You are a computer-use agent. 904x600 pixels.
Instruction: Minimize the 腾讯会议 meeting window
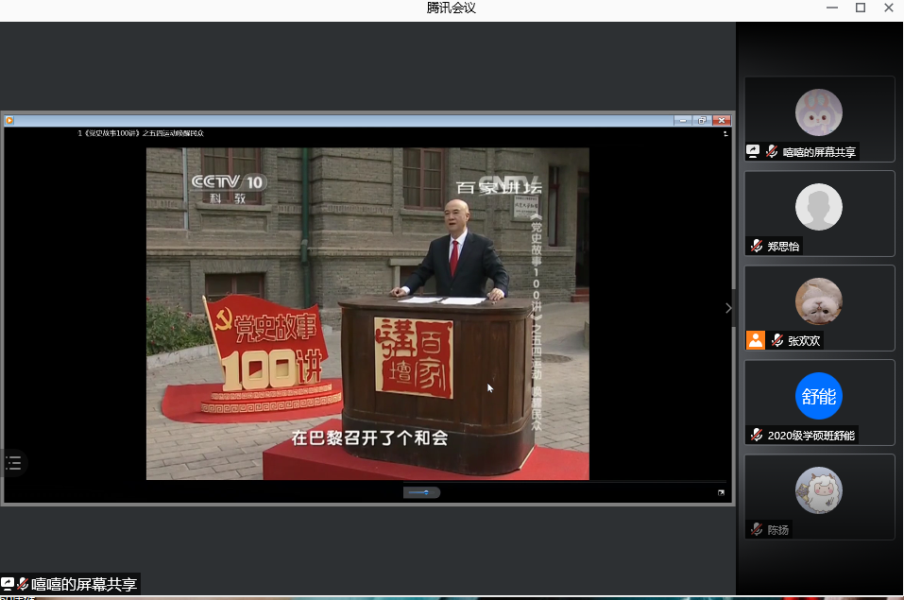(x=832, y=8)
